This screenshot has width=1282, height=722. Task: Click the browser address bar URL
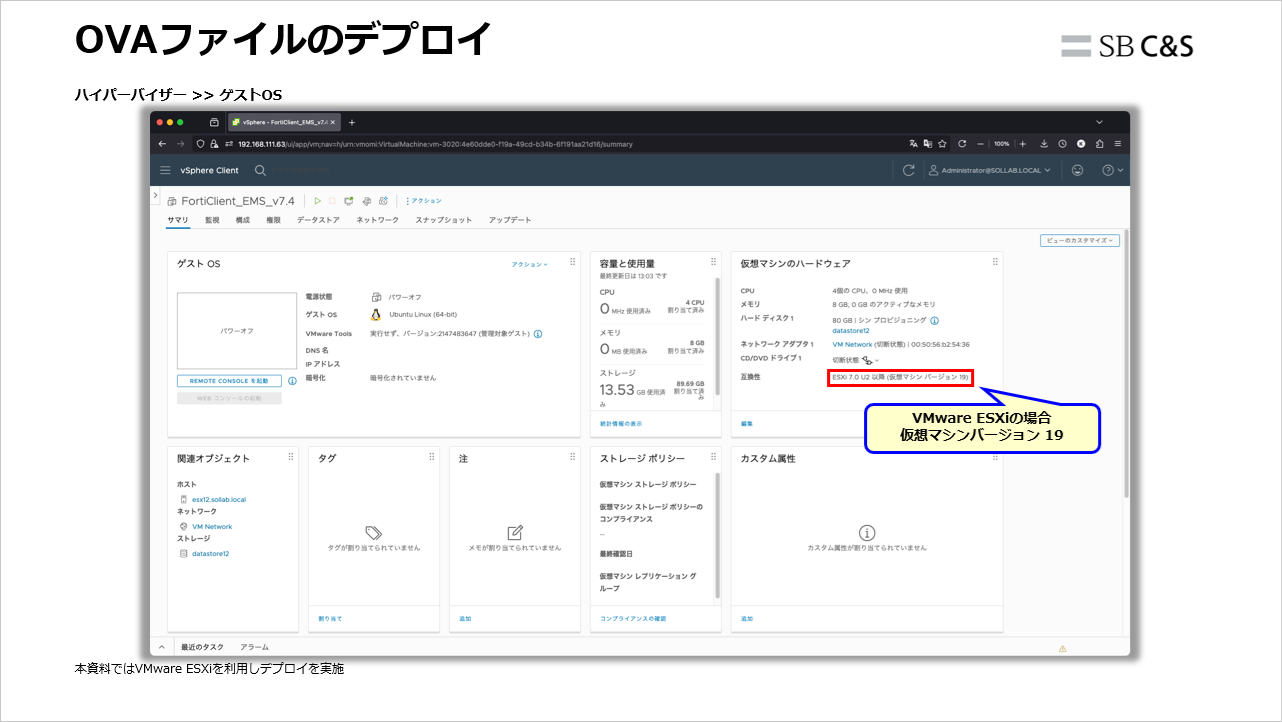(435, 144)
